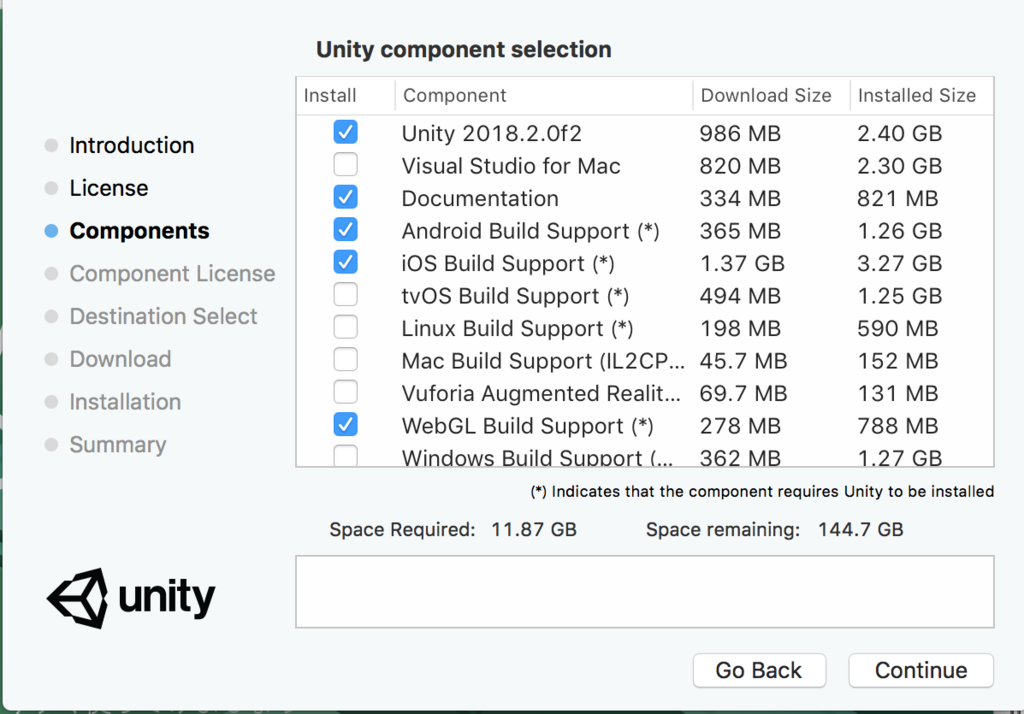Click the '986 MB' download size cell
This screenshot has height=714, width=1024.
click(x=740, y=133)
